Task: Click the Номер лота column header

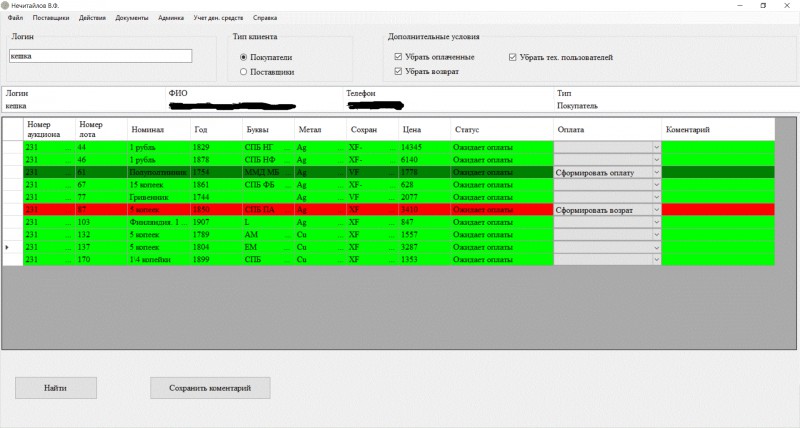Action: [x=102, y=130]
